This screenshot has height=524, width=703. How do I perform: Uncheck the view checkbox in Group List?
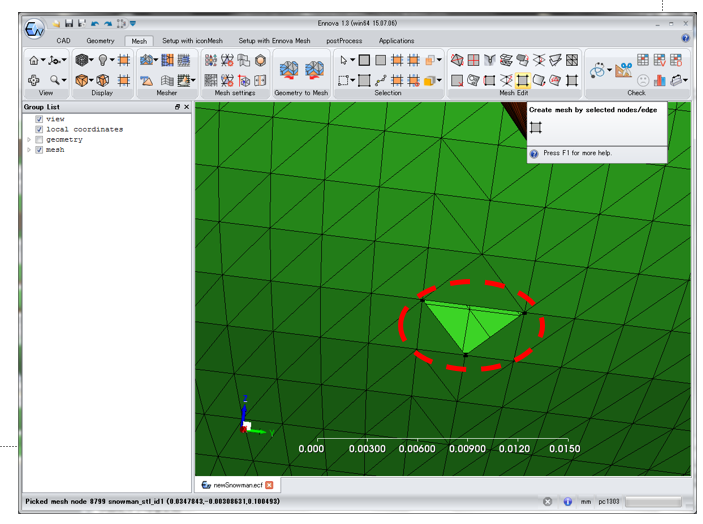tap(39, 119)
